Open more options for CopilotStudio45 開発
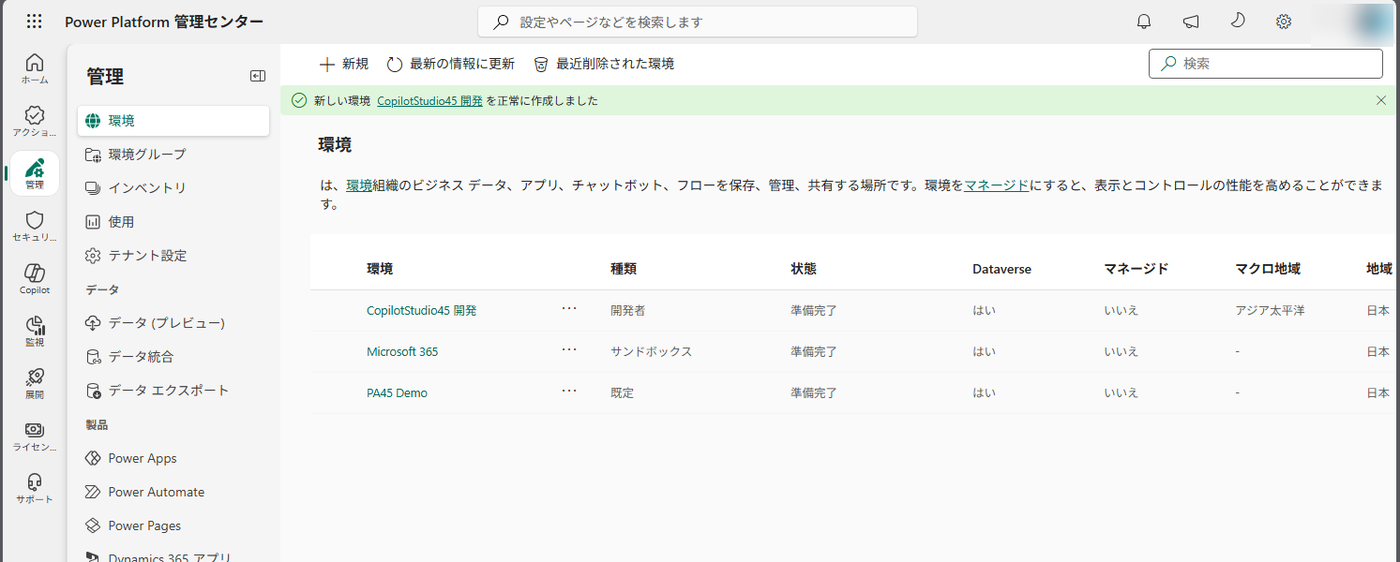This screenshot has width=1400, height=562. (569, 309)
